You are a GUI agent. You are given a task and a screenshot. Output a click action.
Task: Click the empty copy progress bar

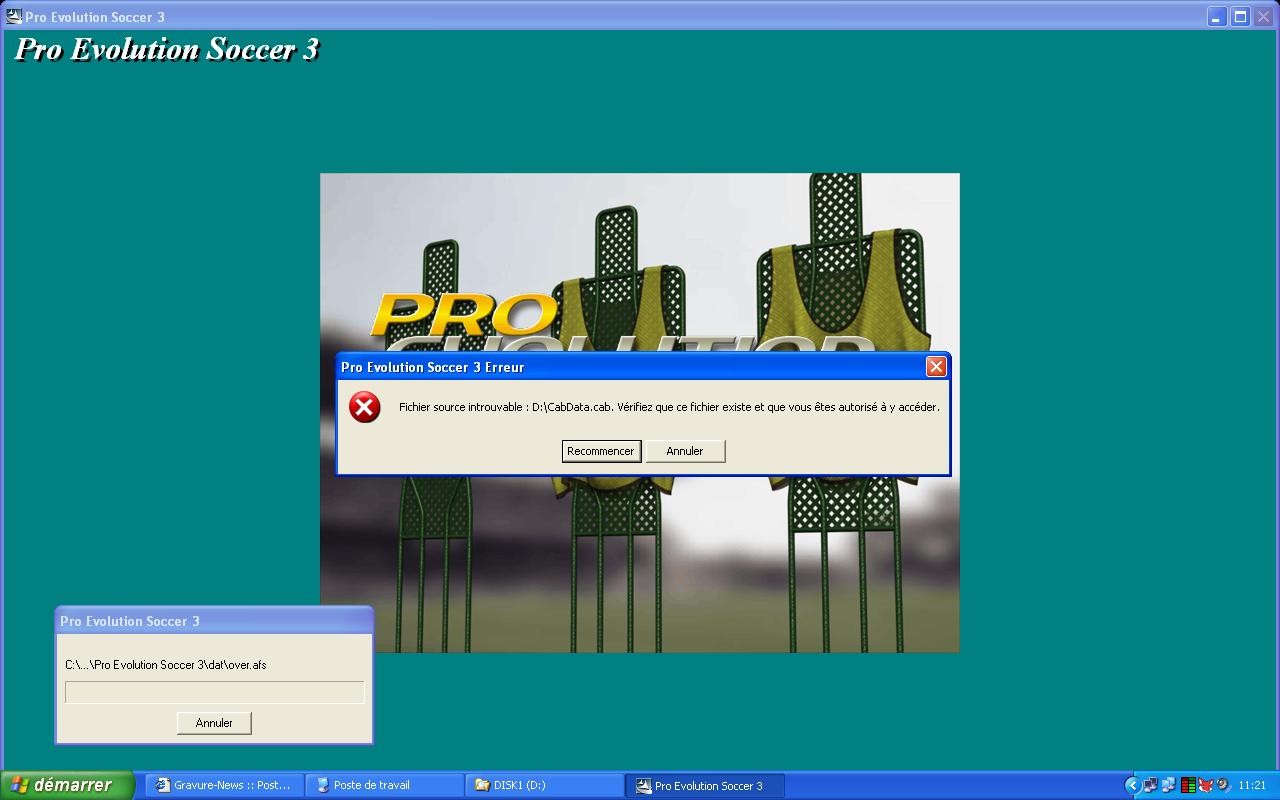point(215,692)
